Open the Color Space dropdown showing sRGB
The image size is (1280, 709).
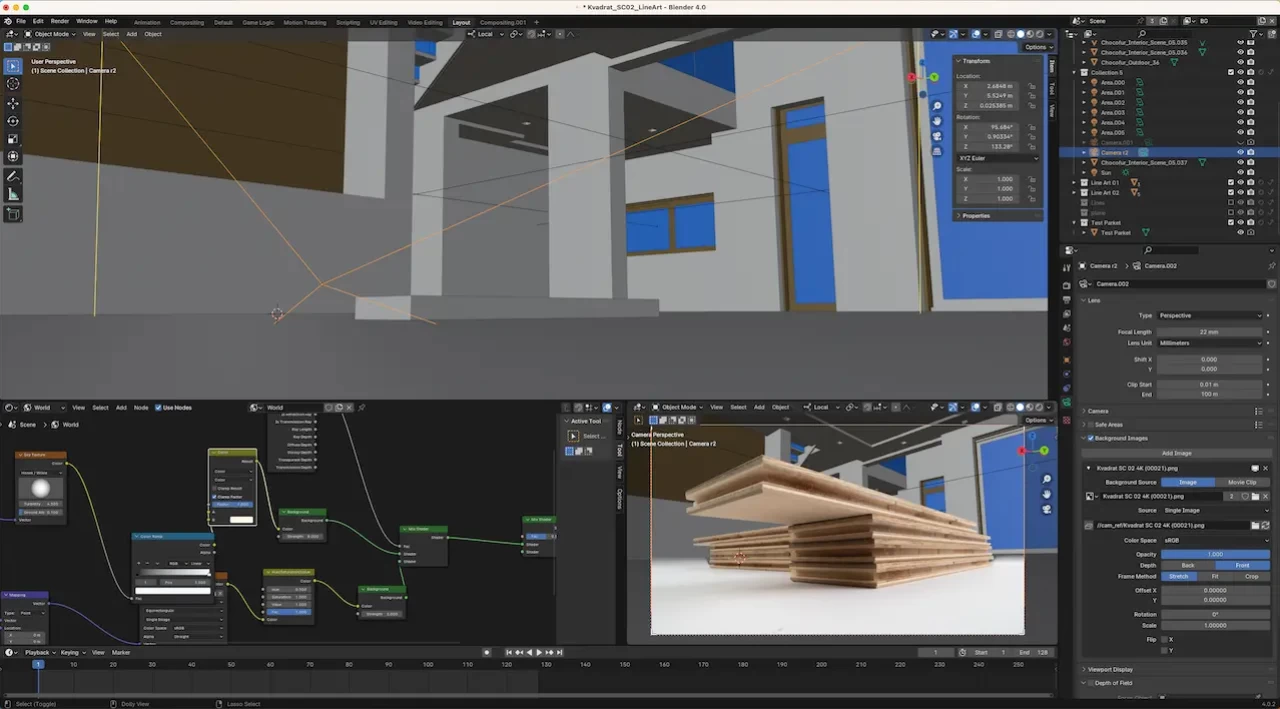pos(1215,540)
